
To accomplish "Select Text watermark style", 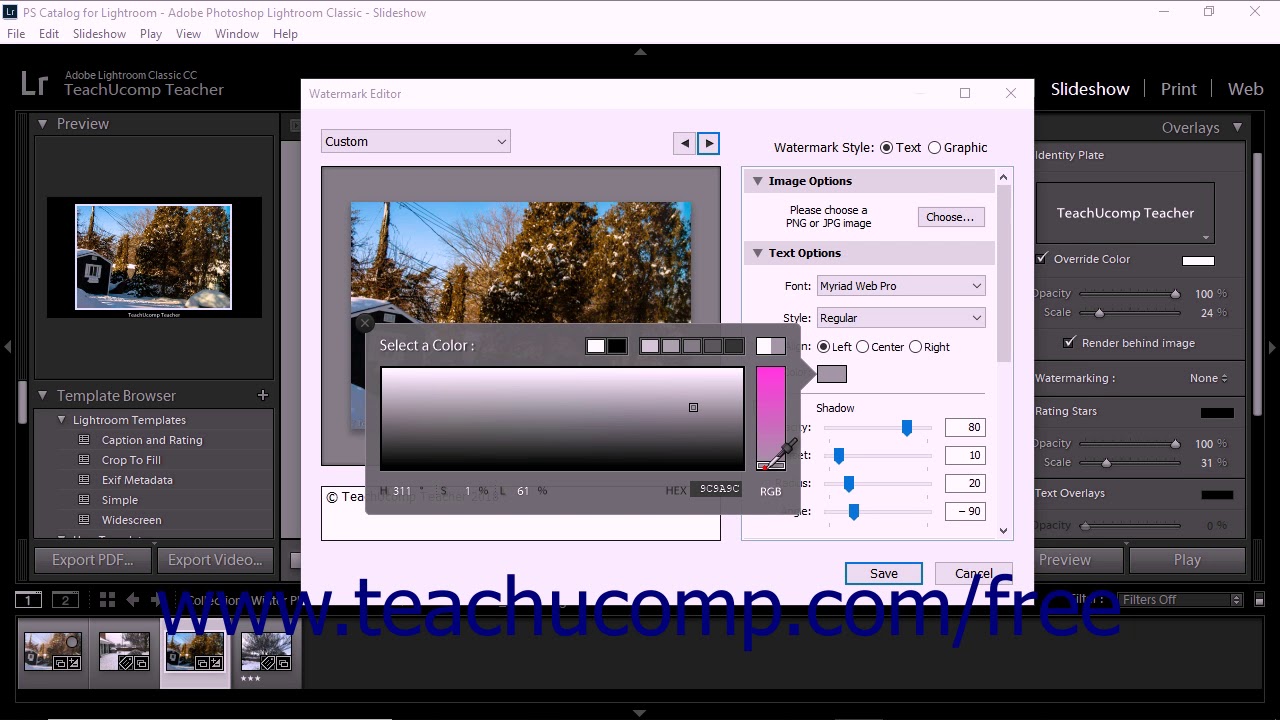I will click(x=886, y=148).
